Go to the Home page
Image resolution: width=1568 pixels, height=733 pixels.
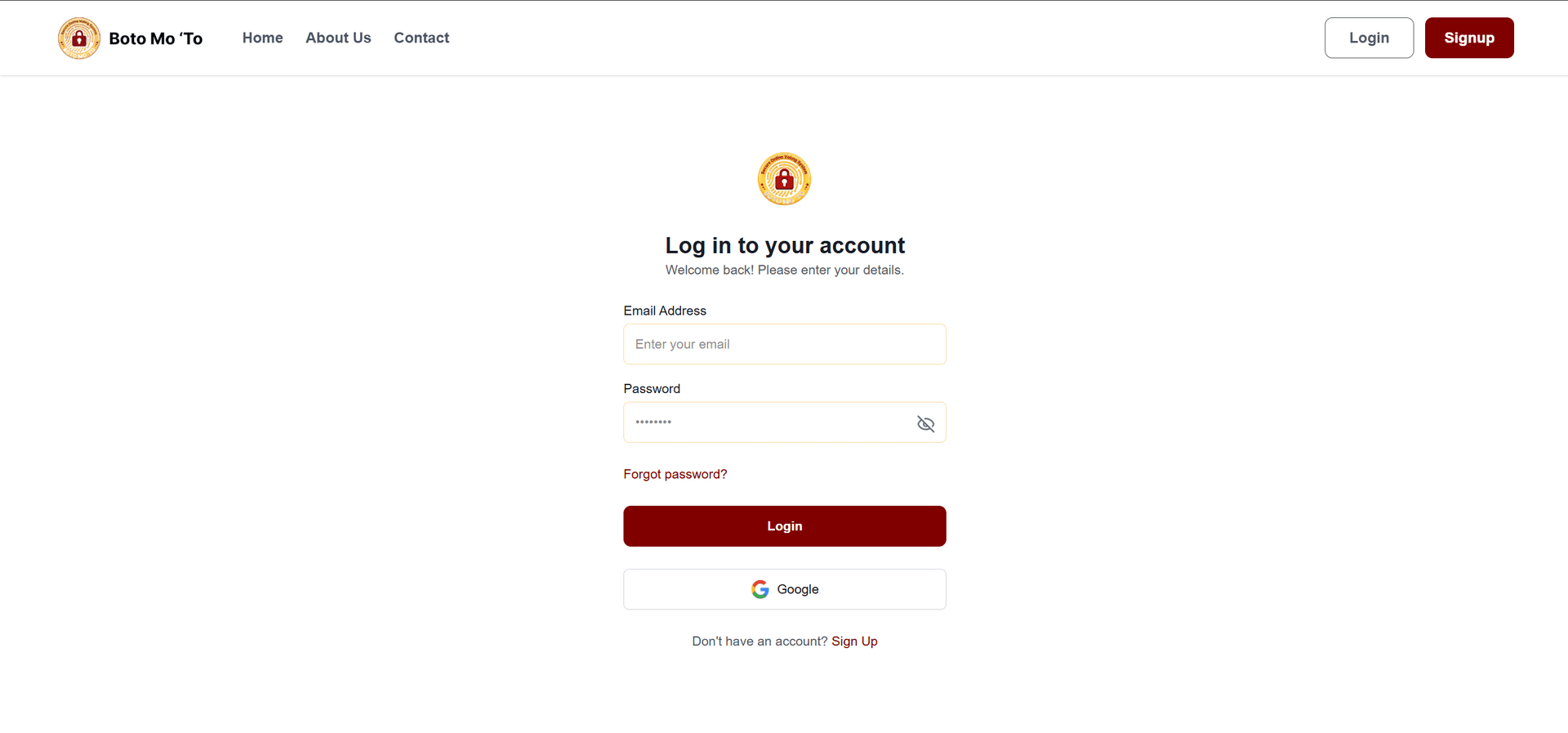262,38
